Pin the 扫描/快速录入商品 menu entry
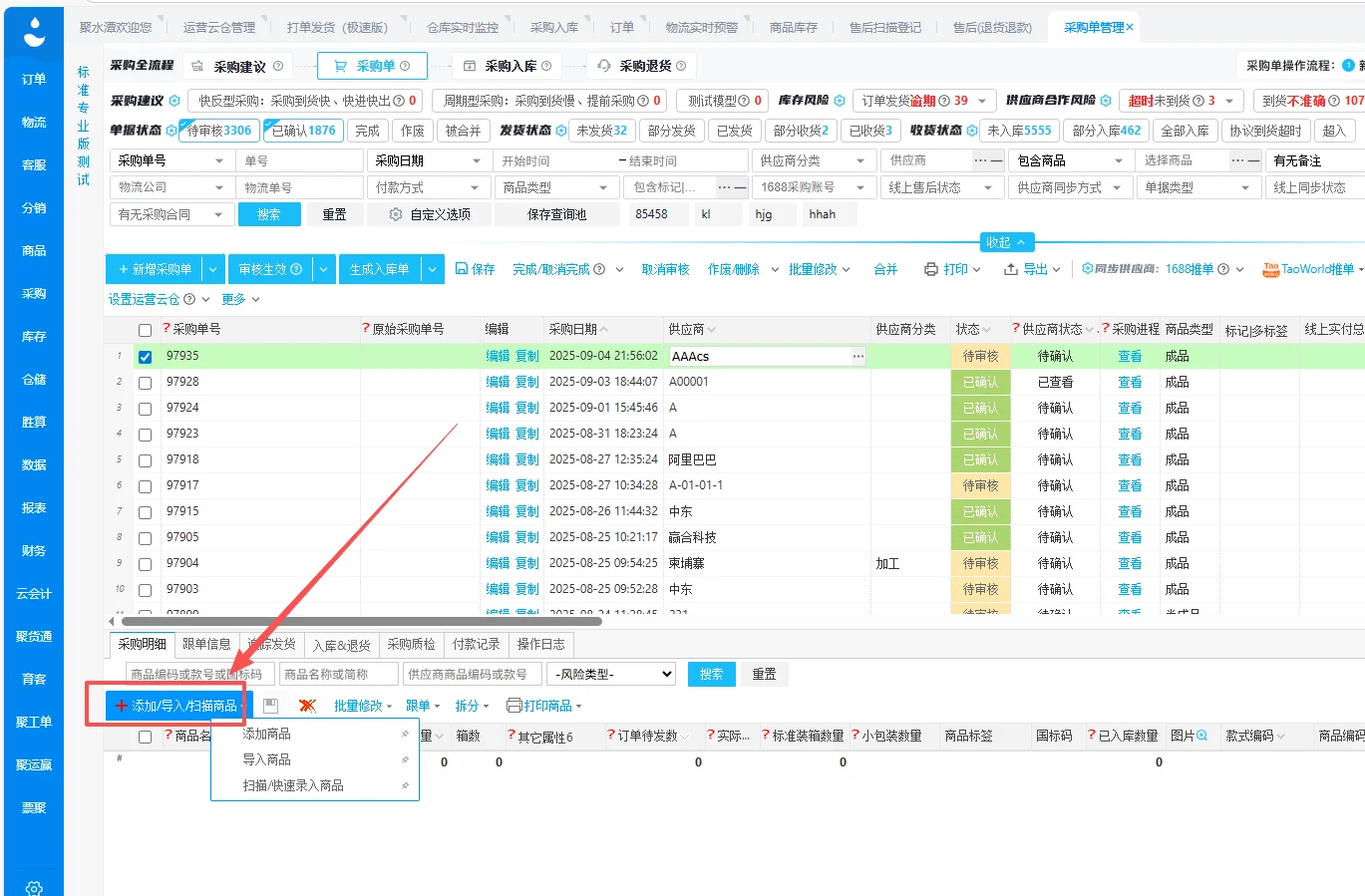The height and width of the screenshot is (896, 1365). click(x=405, y=785)
